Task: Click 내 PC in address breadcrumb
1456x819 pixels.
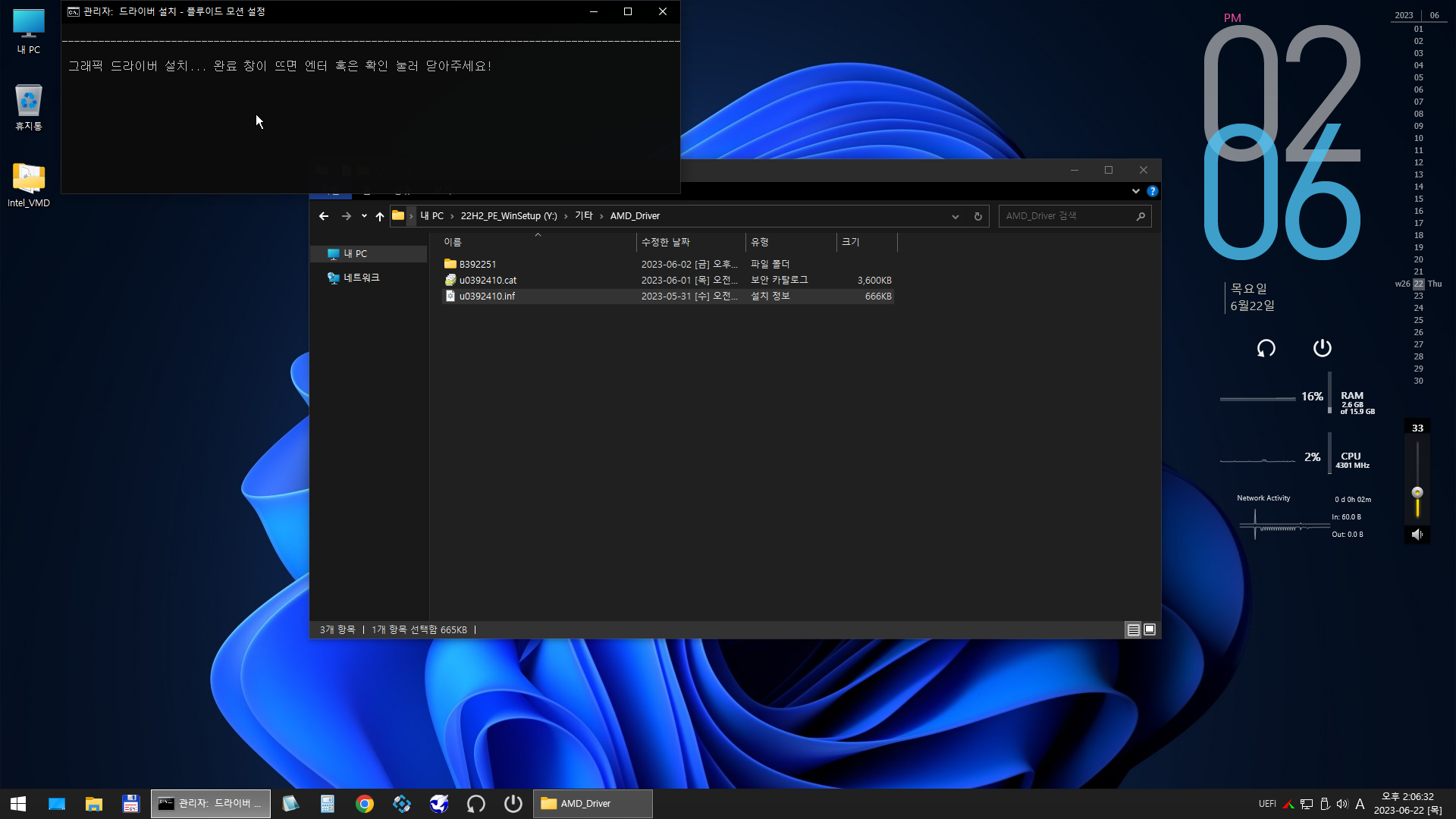Action: point(432,216)
